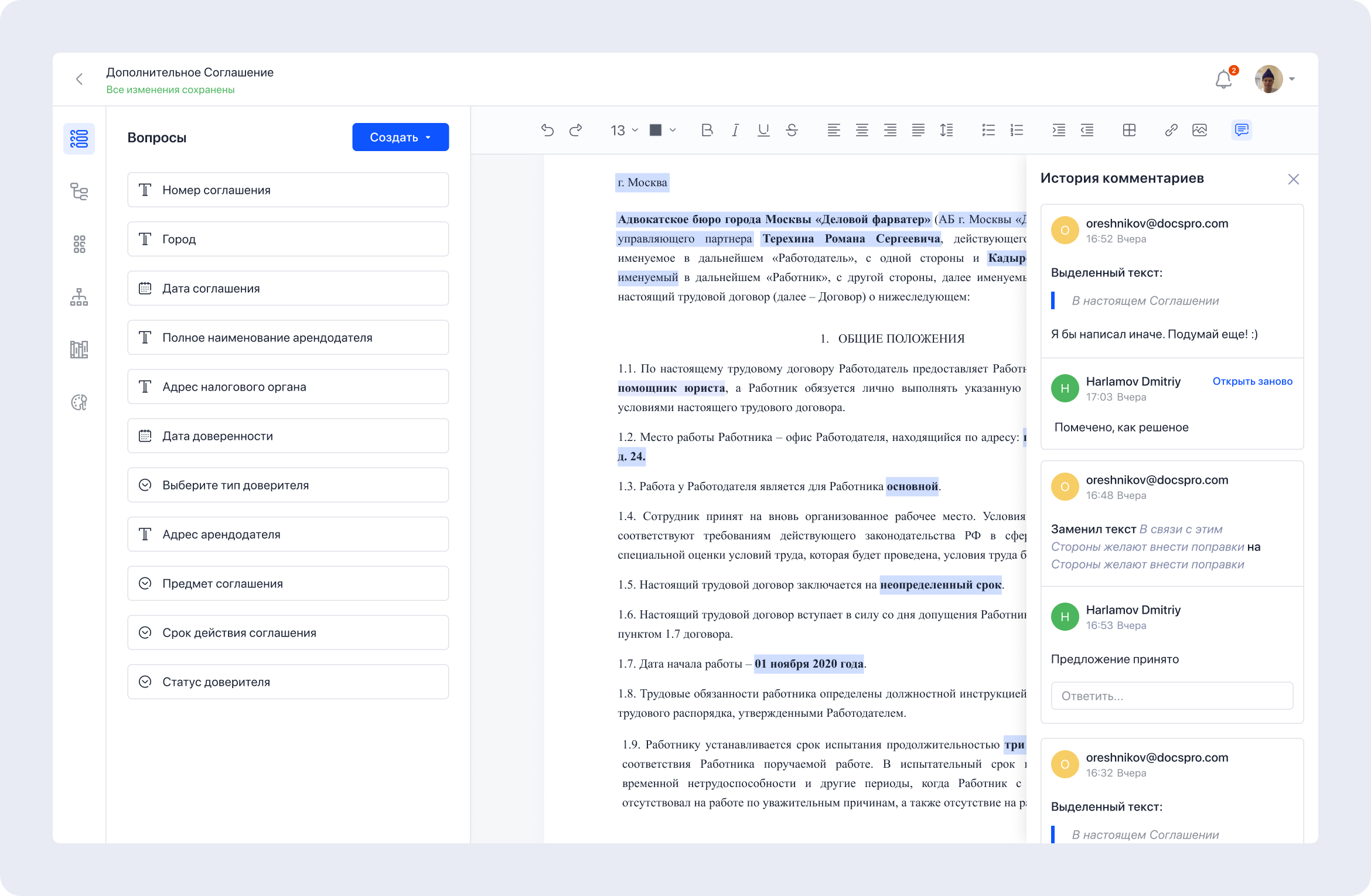Click the undo arrow in the toolbar

[547, 130]
